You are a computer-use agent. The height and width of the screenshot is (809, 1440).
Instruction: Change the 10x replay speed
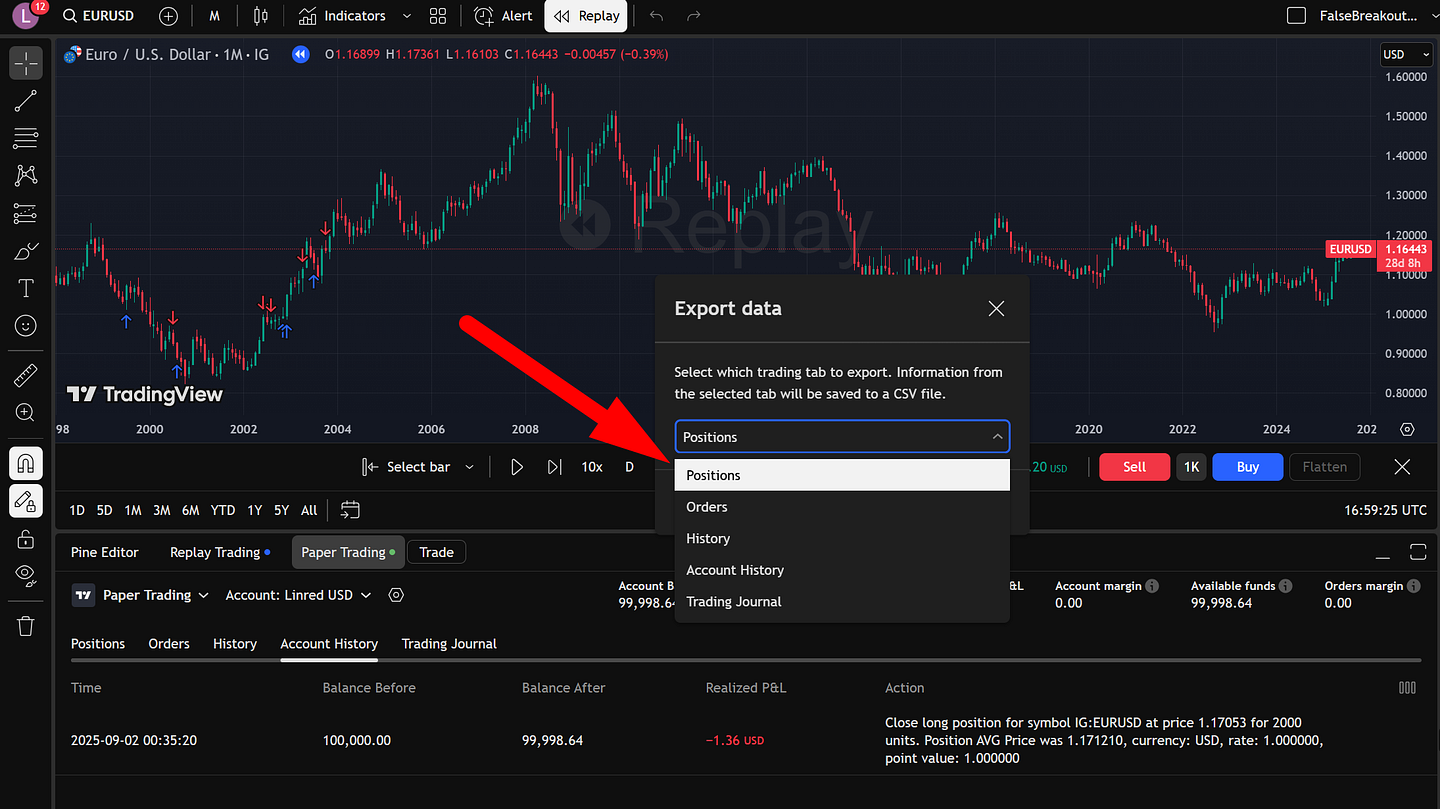(x=592, y=467)
